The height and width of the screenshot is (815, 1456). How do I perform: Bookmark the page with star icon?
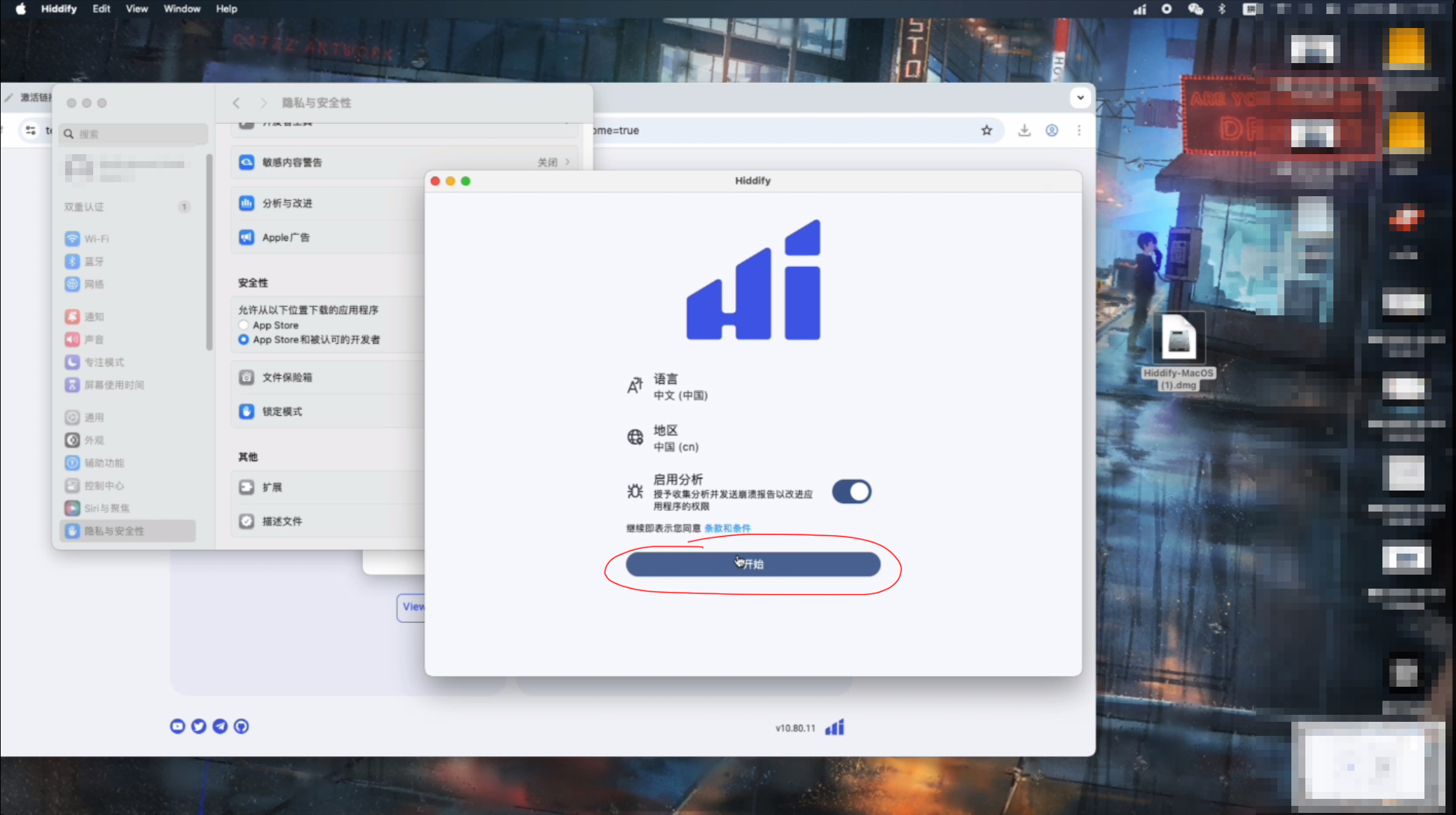pos(987,130)
